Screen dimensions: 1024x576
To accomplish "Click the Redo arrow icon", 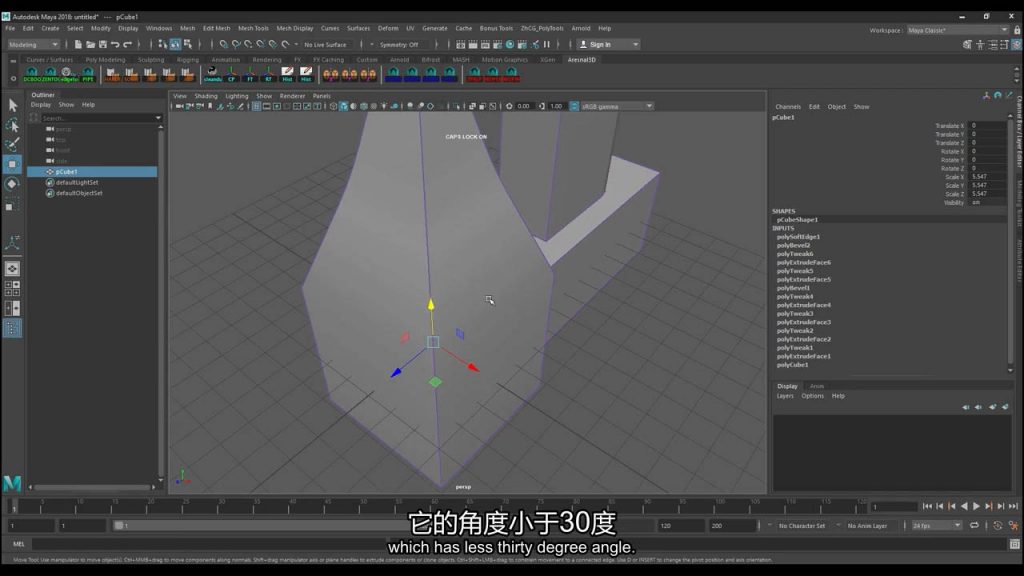I will click(x=128, y=44).
